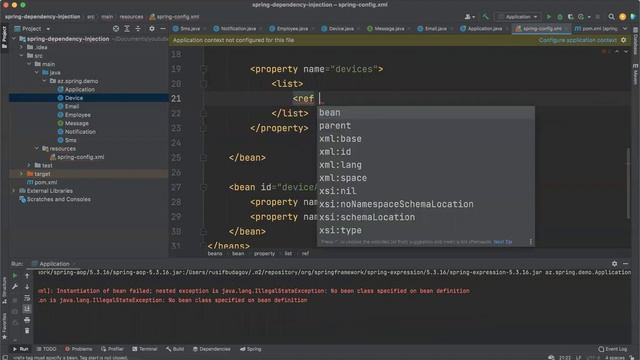
Task: Expand External Libraries node
Action: (x=14, y=191)
